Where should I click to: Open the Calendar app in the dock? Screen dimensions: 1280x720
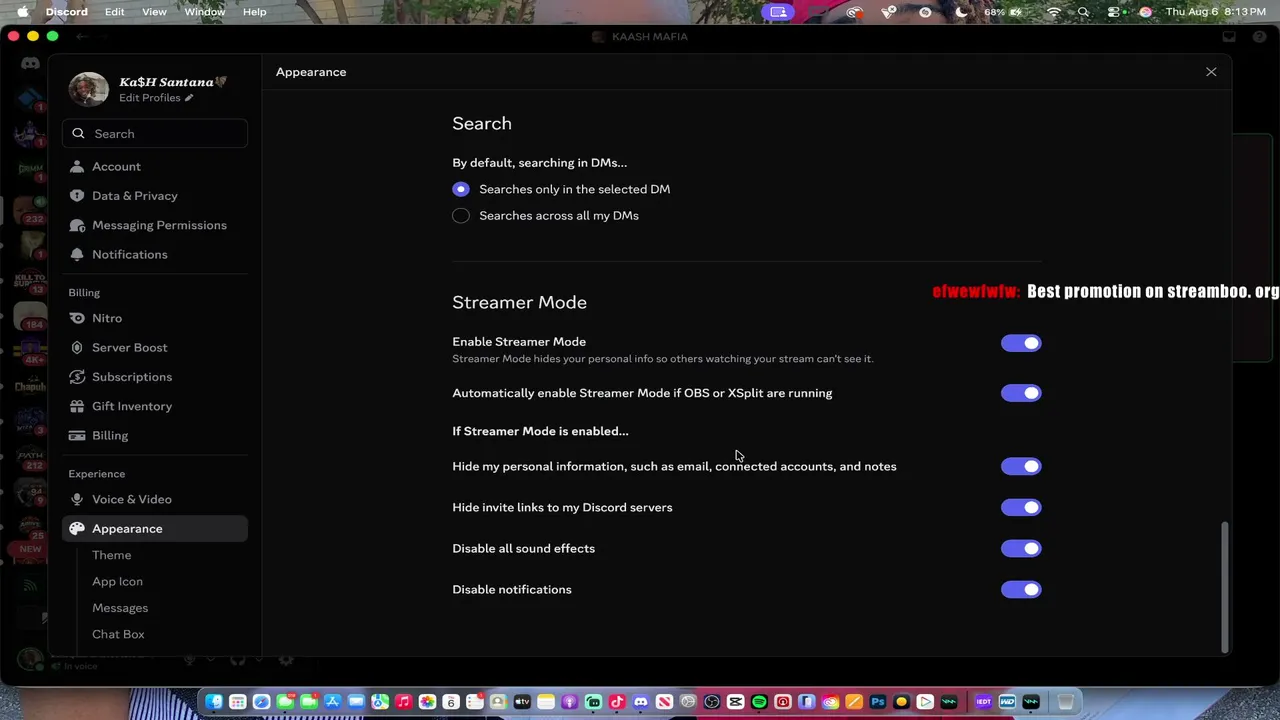451,702
